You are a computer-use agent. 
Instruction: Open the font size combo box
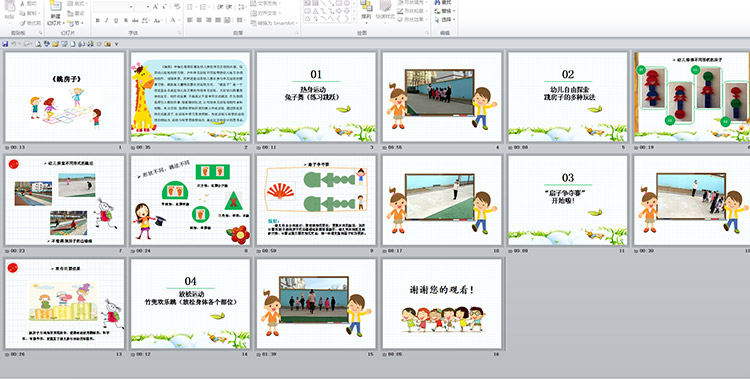[143, 7]
